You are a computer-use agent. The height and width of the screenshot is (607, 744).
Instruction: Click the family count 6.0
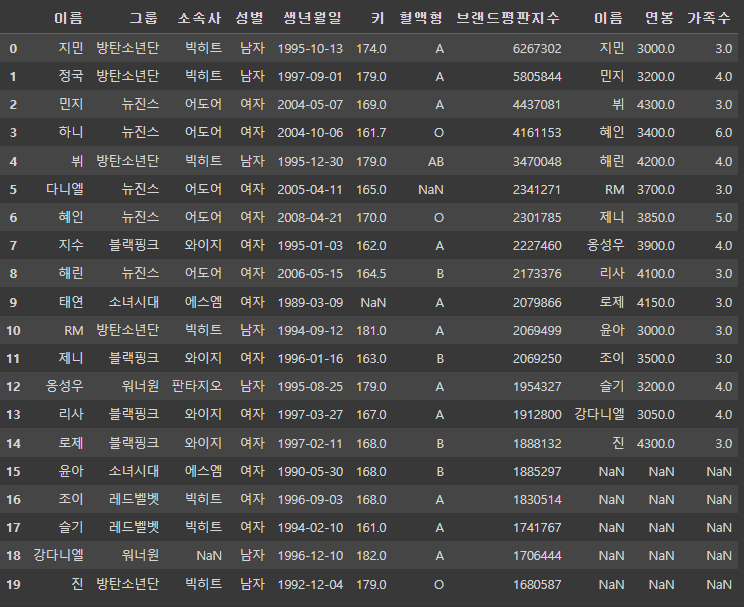click(x=723, y=132)
